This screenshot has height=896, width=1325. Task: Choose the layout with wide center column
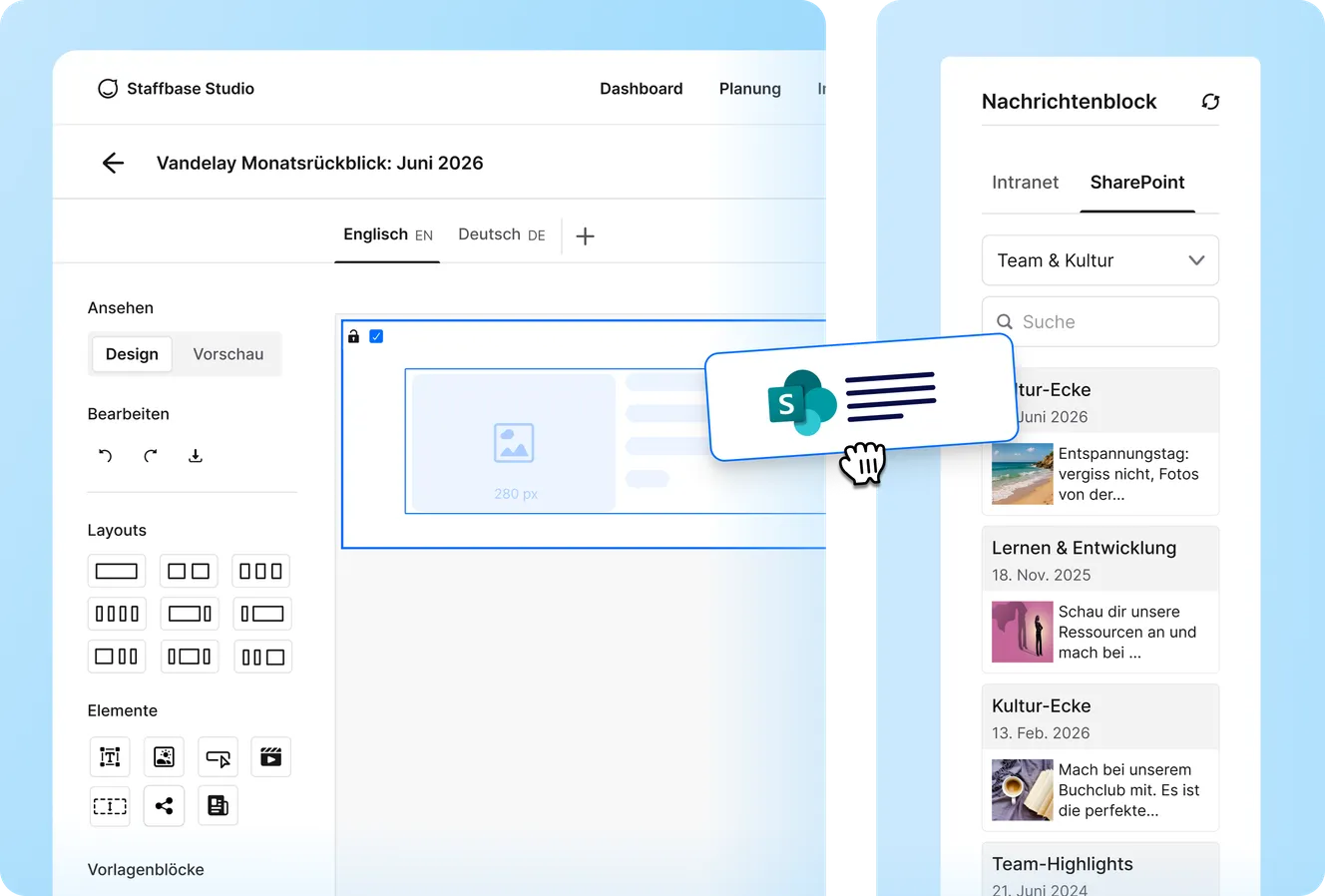(x=189, y=657)
